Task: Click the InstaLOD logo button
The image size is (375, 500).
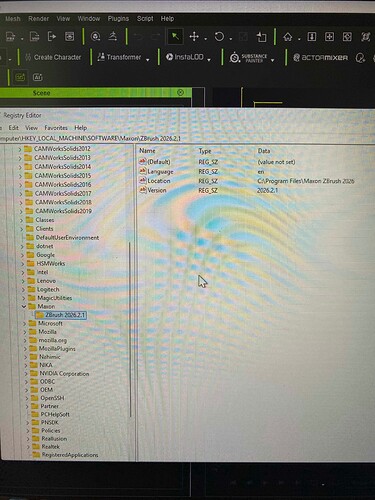Action: (x=185, y=57)
